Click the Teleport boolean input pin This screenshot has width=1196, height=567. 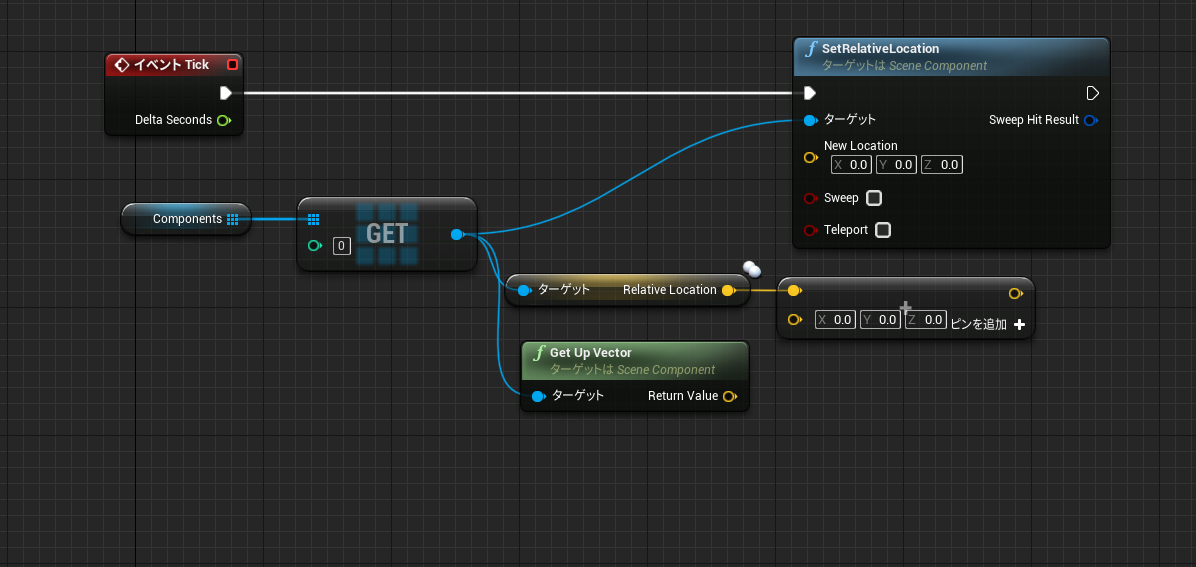point(811,230)
